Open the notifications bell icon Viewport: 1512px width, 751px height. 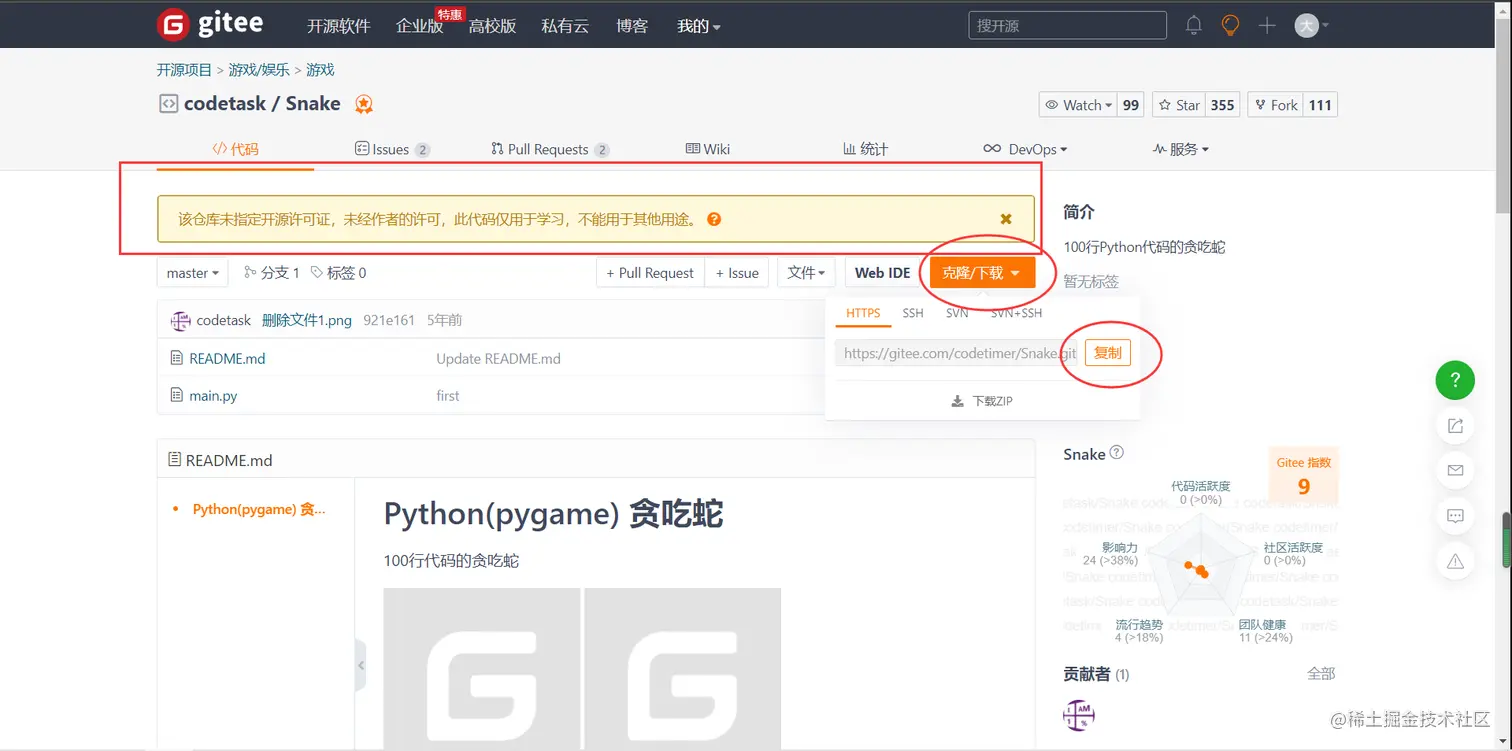tap(1193, 26)
